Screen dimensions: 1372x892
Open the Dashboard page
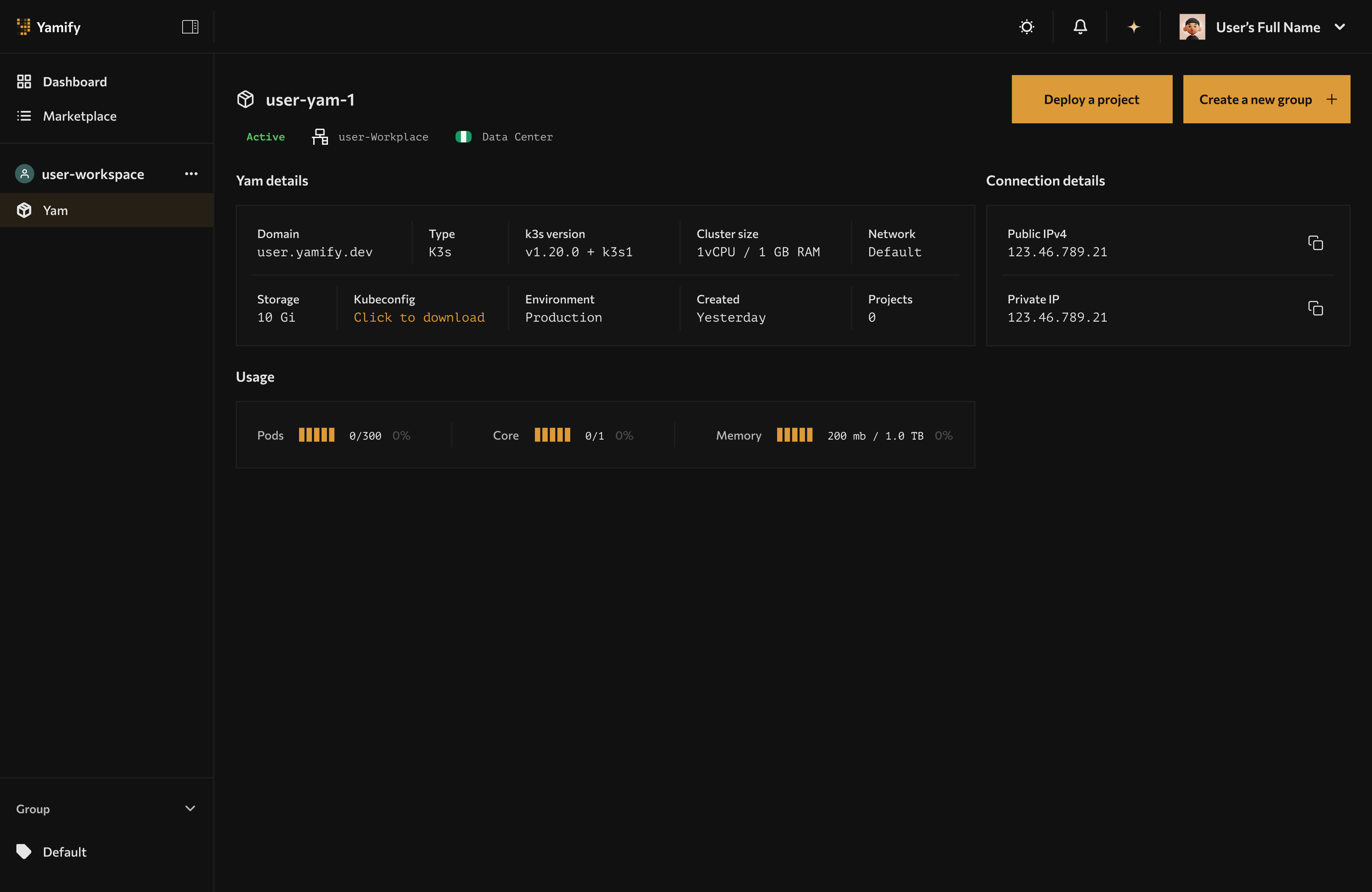click(74, 81)
